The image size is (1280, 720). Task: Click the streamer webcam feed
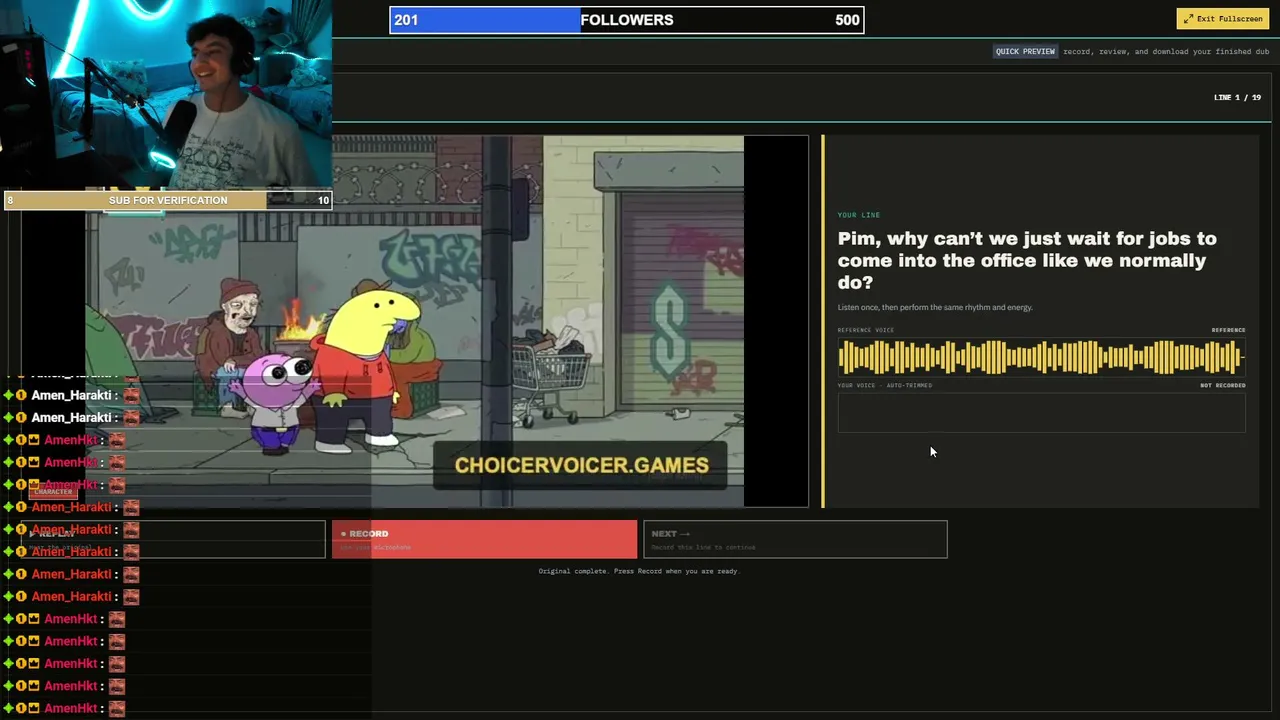pyautogui.click(x=166, y=95)
